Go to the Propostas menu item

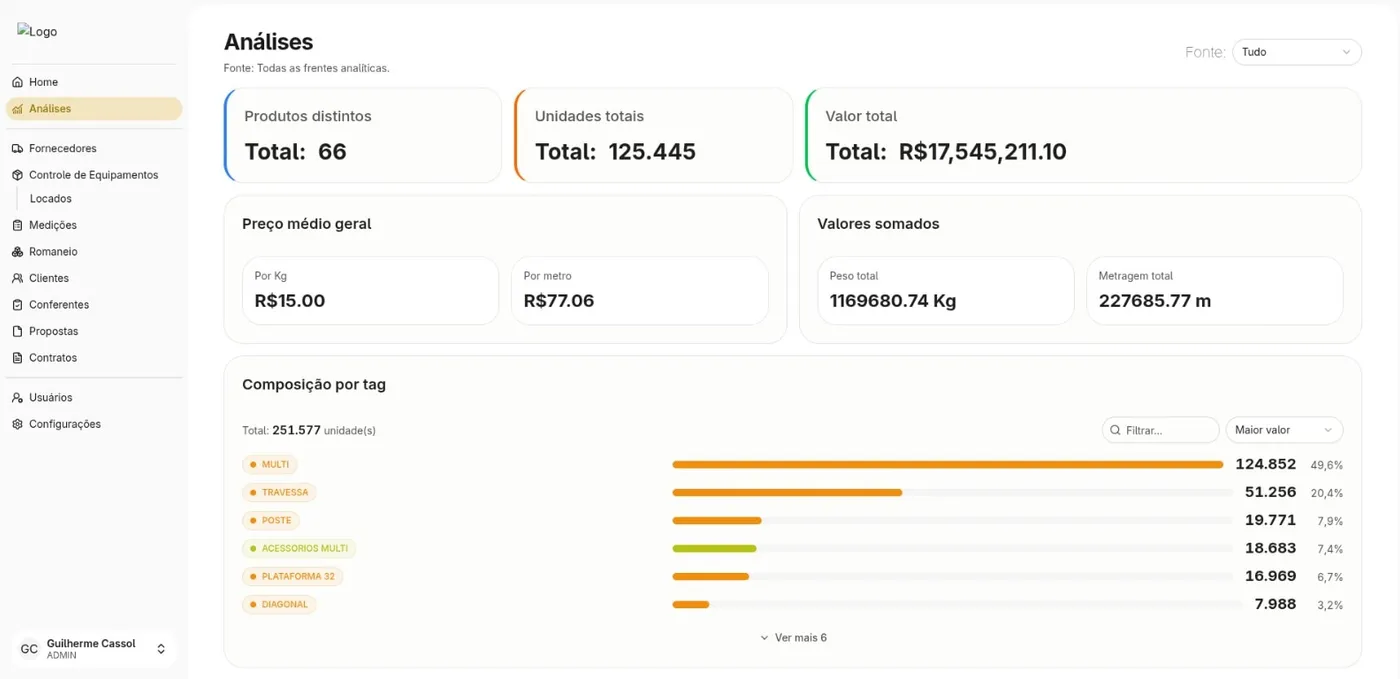click(x=54, y=331)
